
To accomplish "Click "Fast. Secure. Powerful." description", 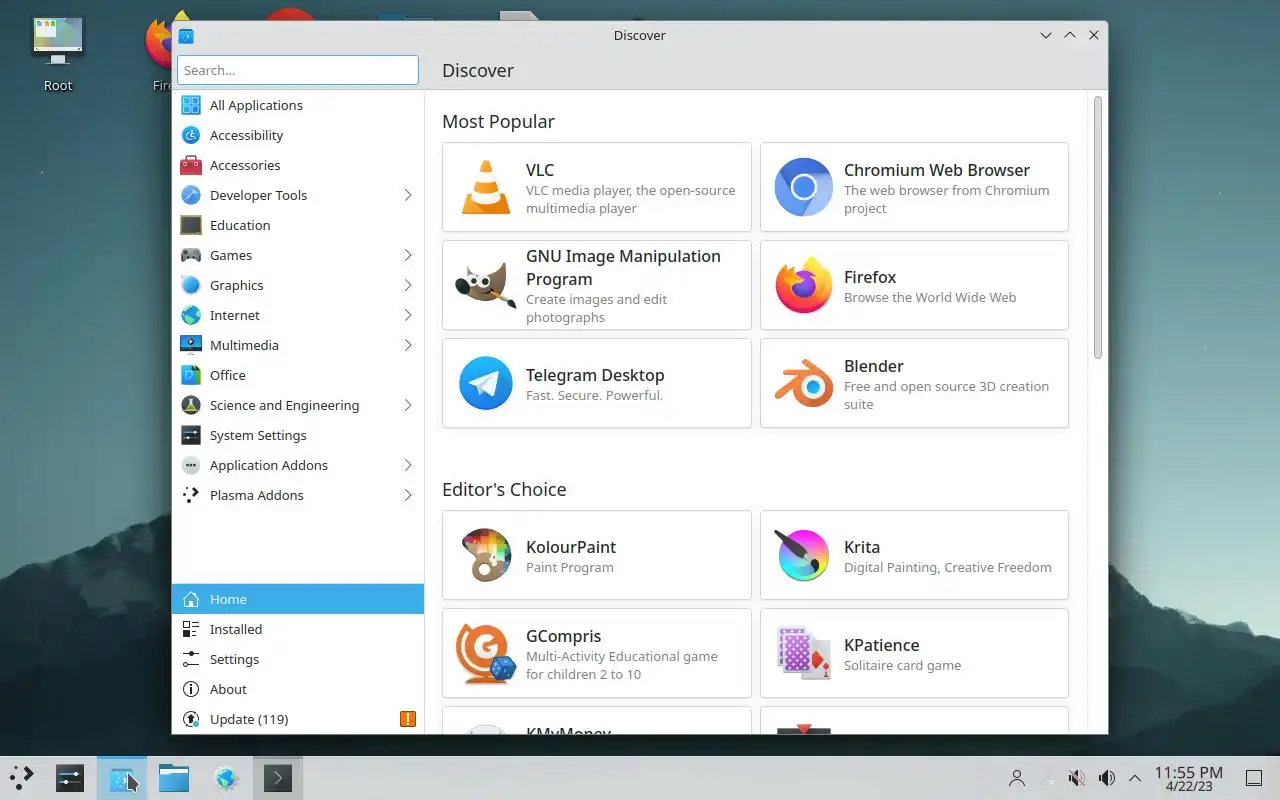I will tap(594, 395).
